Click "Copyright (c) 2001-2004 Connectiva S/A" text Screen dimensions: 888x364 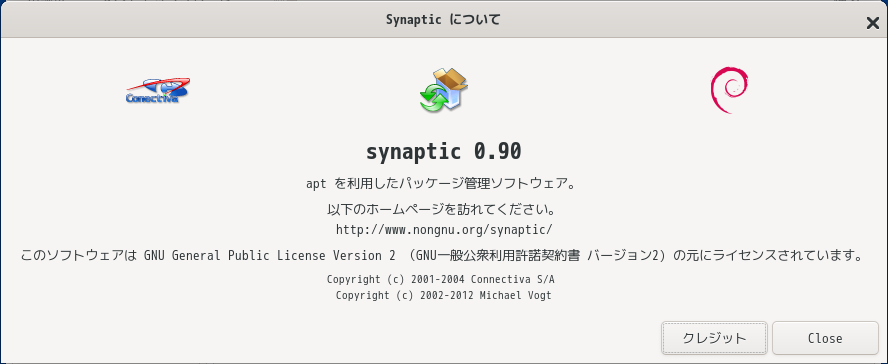click(x=441, y=279)
